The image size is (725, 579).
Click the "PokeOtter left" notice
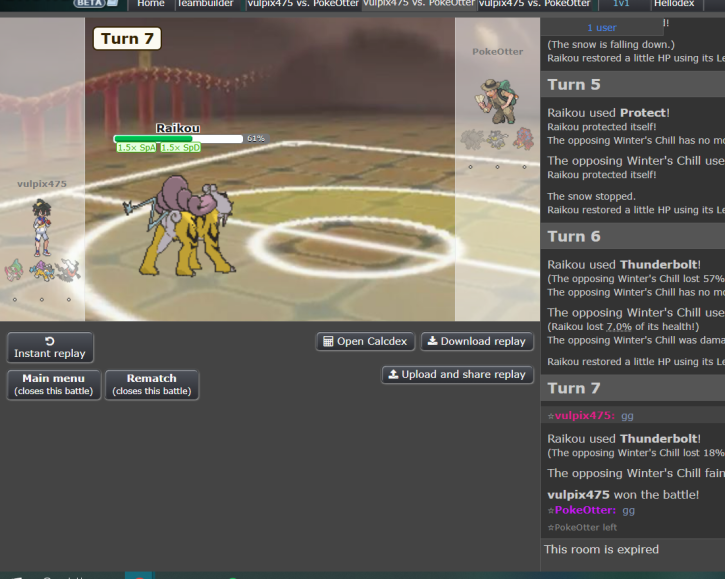pyautogui.click(x=582, y=527)
